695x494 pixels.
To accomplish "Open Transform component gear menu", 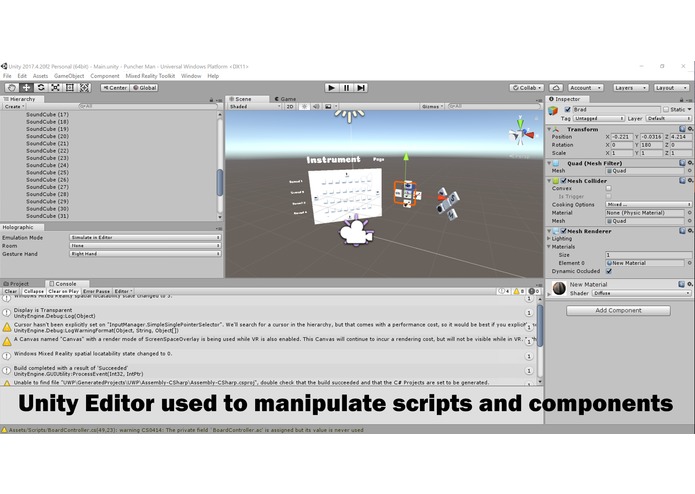I will click(x=690, y=129).
